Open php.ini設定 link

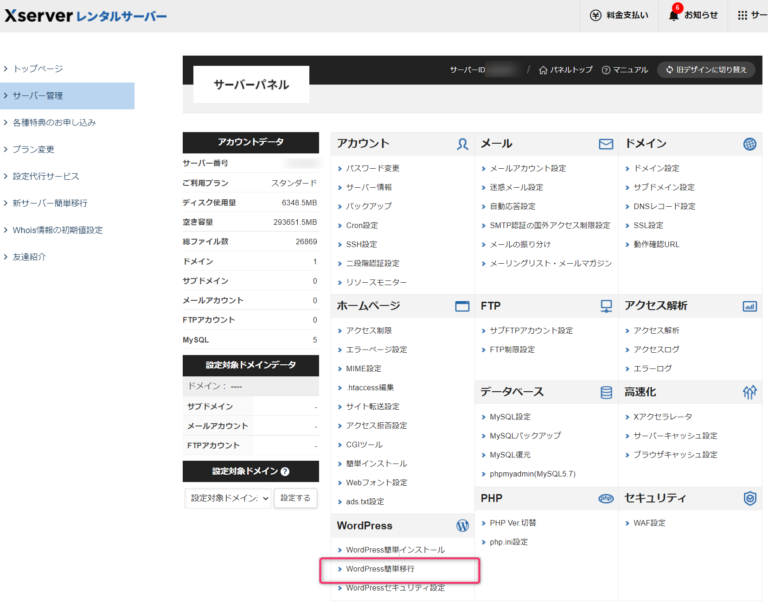[x=508, y=543]
